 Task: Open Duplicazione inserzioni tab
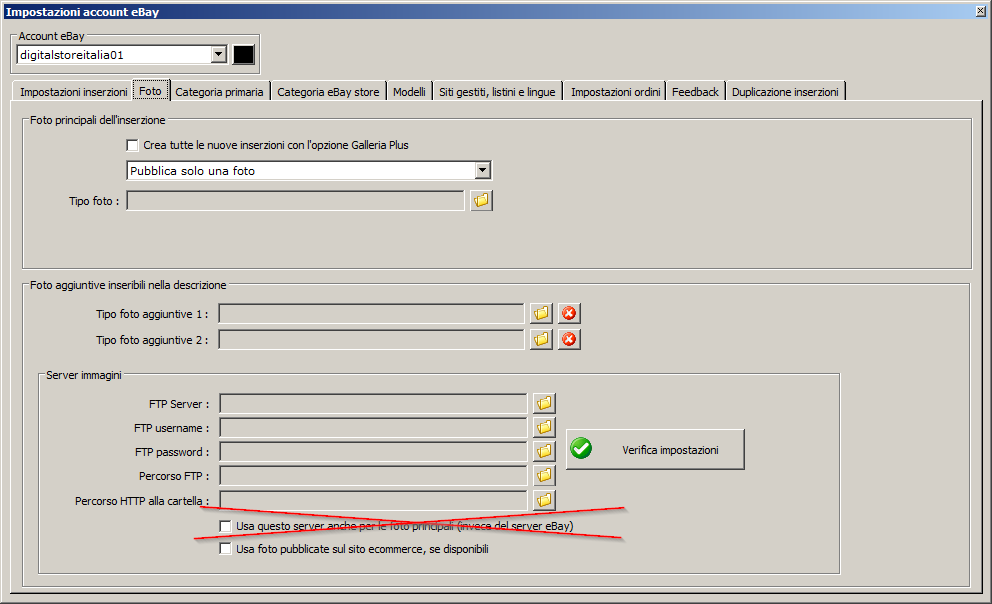(x=785, y=92)
